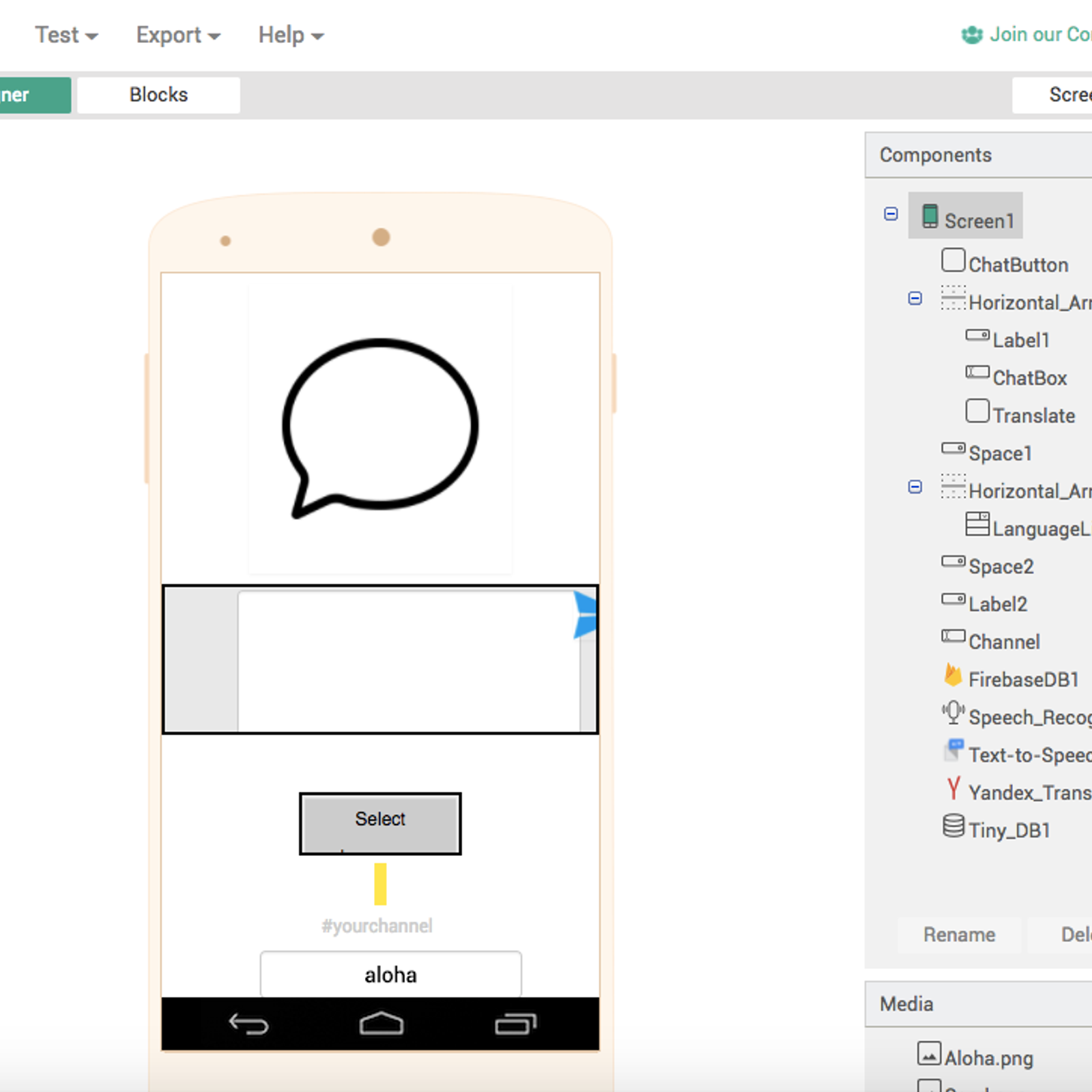Click the Android back navigation icon
The image size is (1092, 1092).
point(249,1024)
